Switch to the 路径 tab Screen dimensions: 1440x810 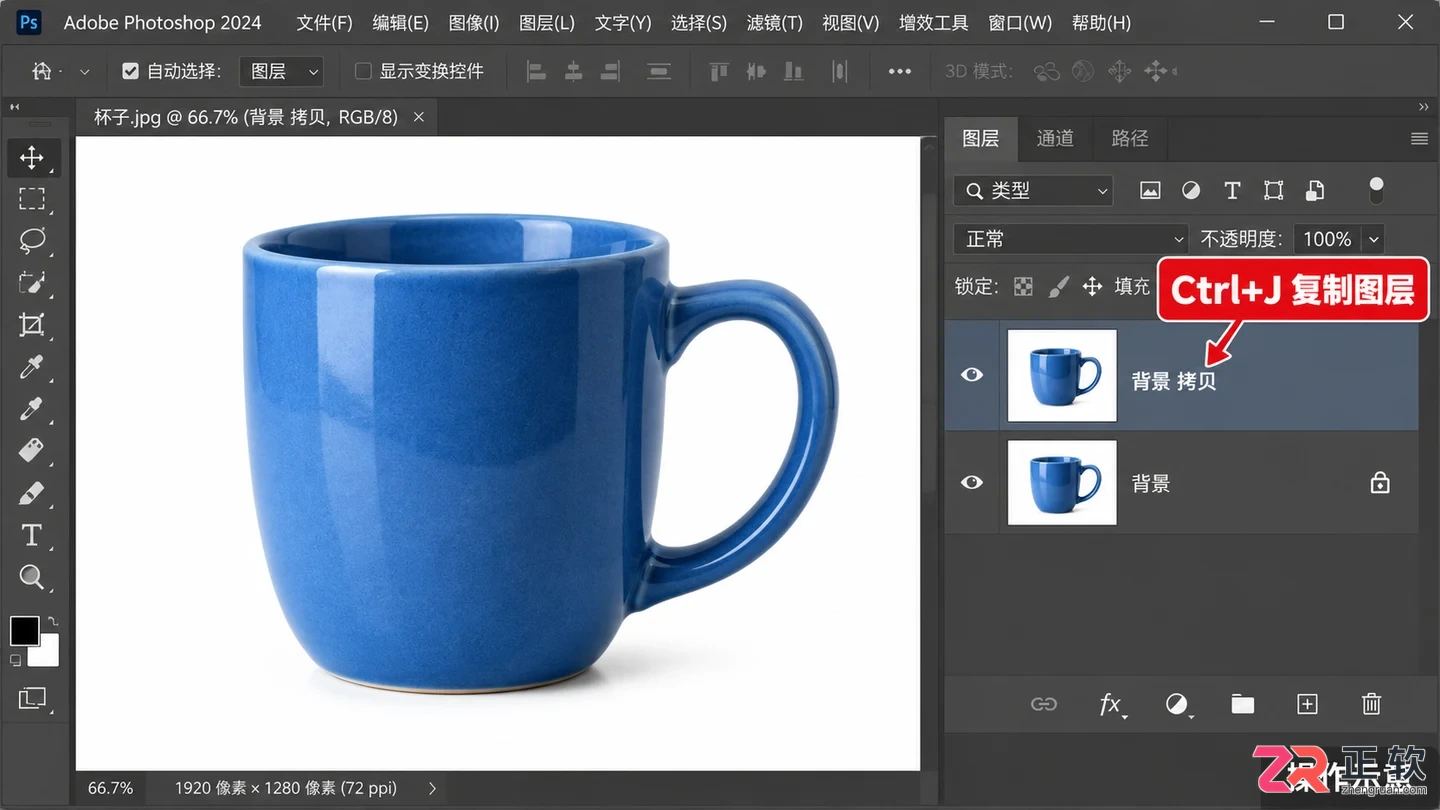coord(1130,139)
